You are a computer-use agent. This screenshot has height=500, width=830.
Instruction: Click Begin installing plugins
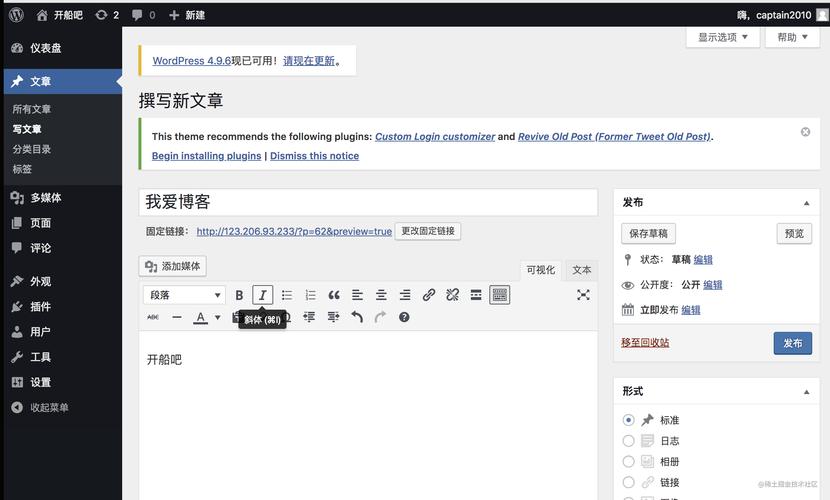[206, 156]
